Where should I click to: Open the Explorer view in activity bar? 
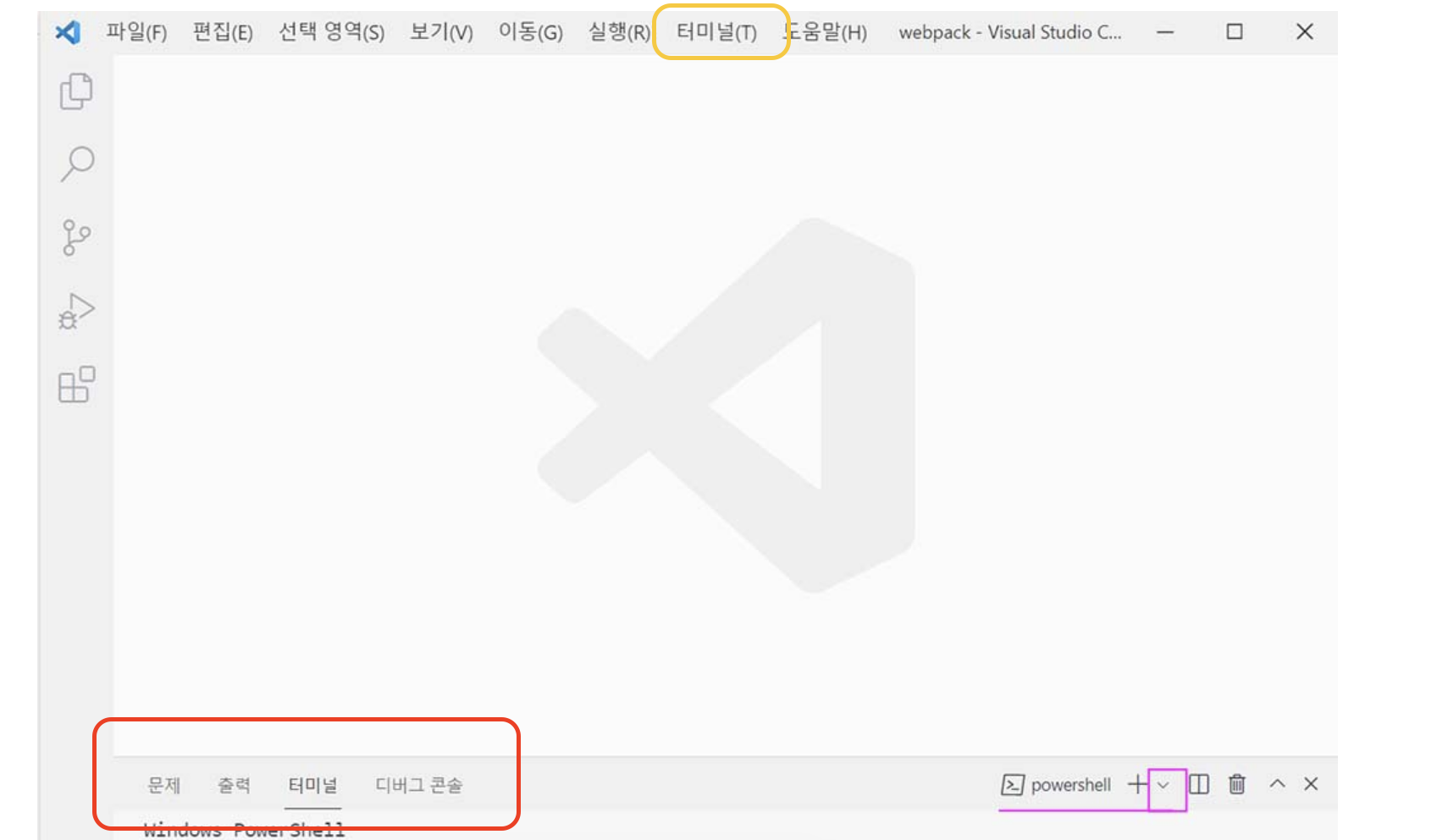[75, 91]
